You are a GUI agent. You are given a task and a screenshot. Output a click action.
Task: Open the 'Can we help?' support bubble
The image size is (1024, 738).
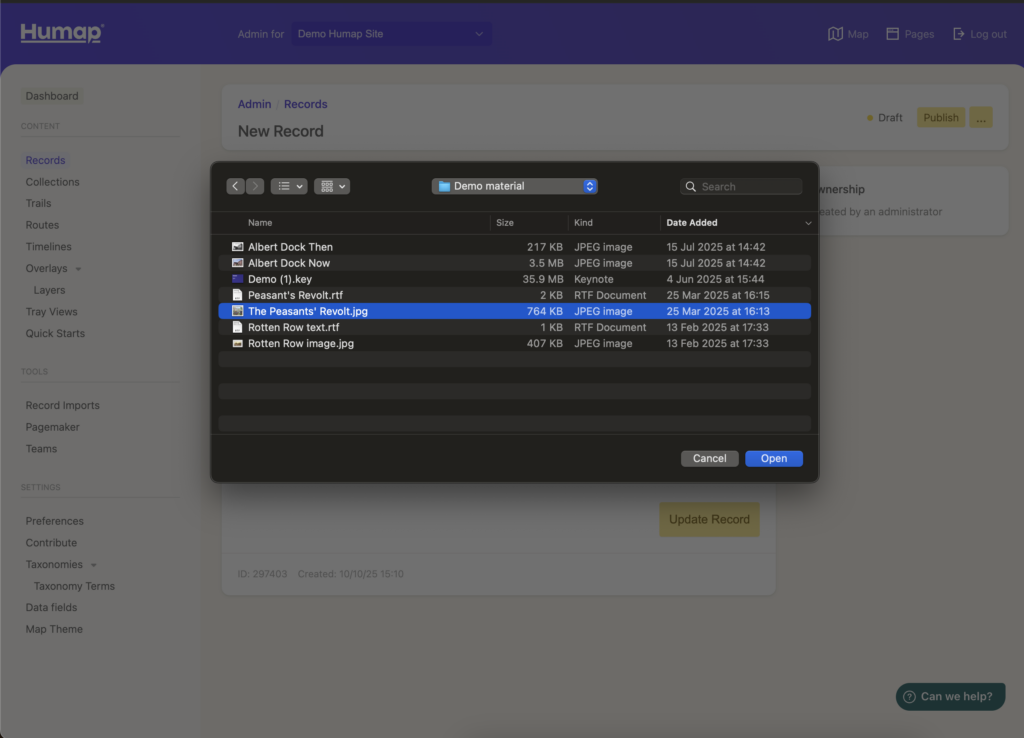(x=949, y=696)
